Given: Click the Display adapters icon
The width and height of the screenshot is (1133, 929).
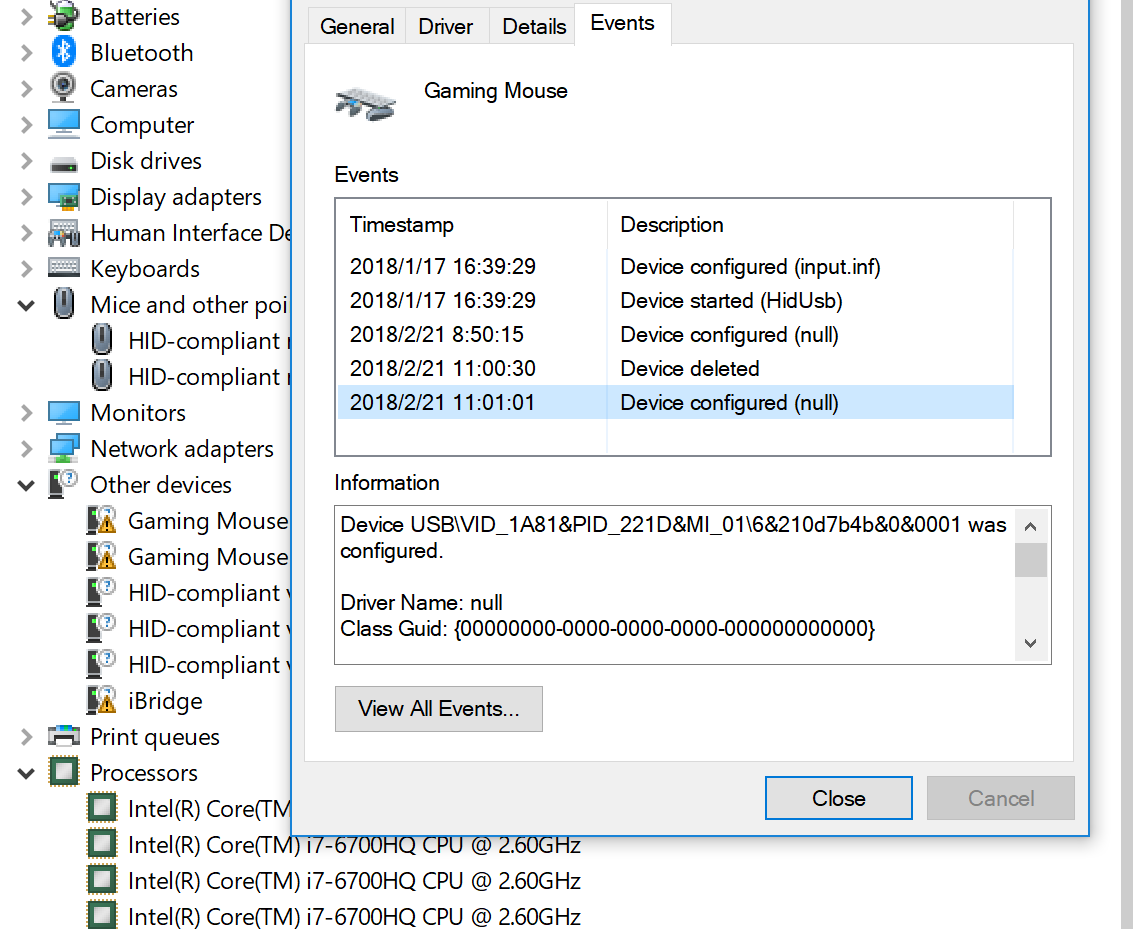Looking at the screenshot, I should (x=64, y=196).
